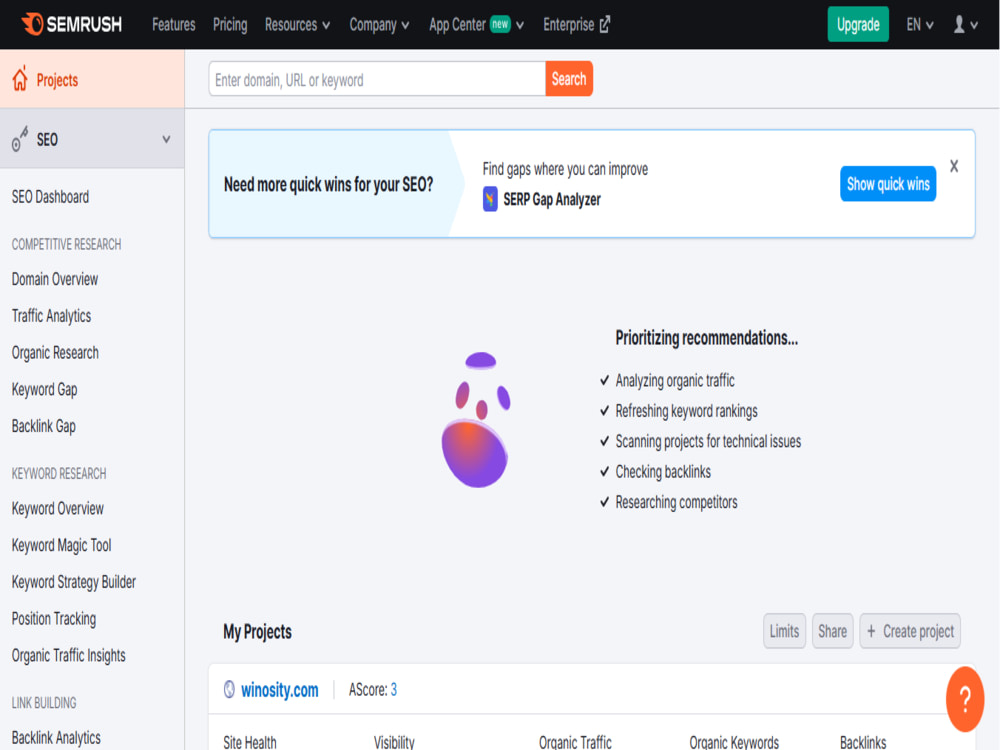1000x750 pixels.
Task: Open the user account profile icon
Action: pyautogui.click(x=959, y=24)
